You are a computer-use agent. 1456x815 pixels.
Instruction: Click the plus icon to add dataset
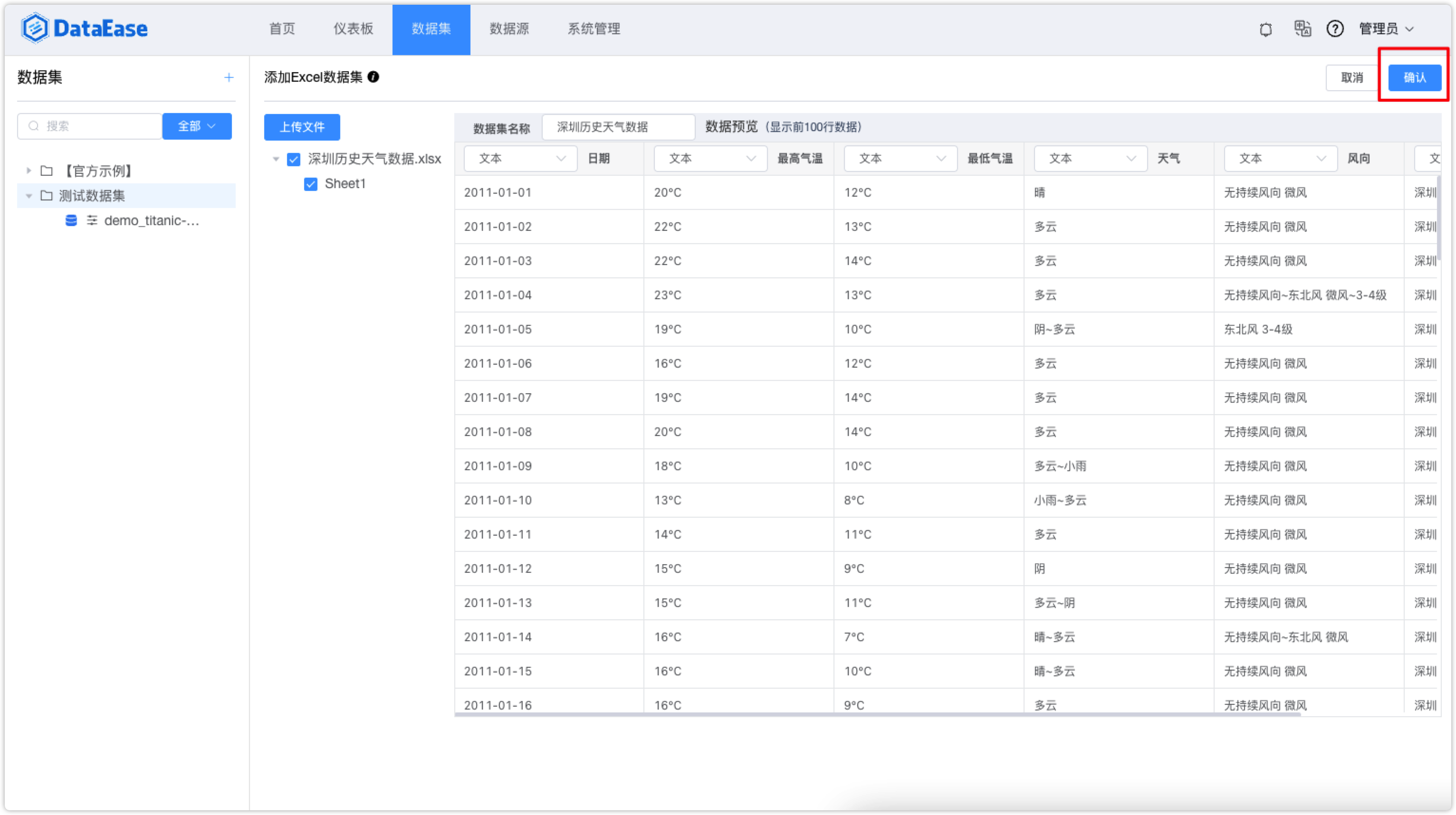click(229, 77)
